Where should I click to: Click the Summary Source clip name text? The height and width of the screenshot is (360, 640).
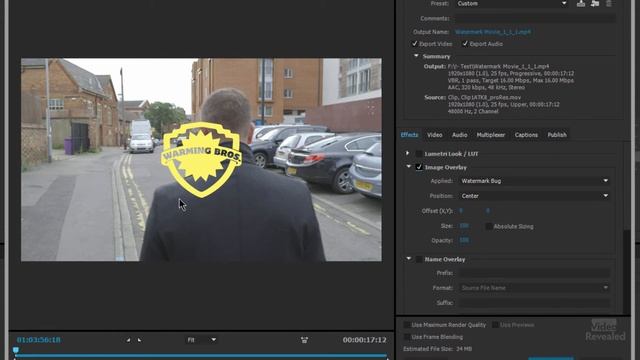coord(484,98)
